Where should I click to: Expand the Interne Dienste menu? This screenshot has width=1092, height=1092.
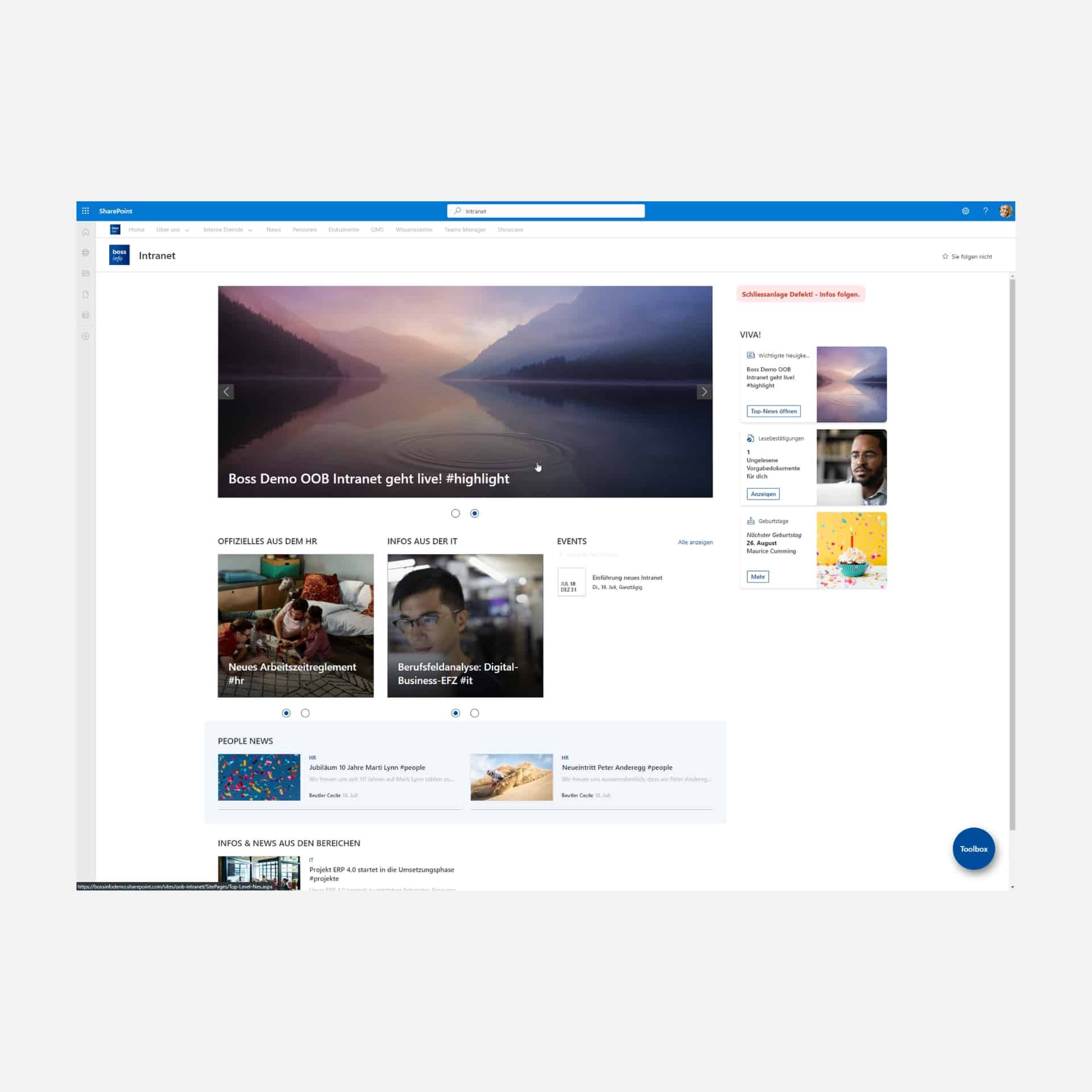tap(227, 230)
